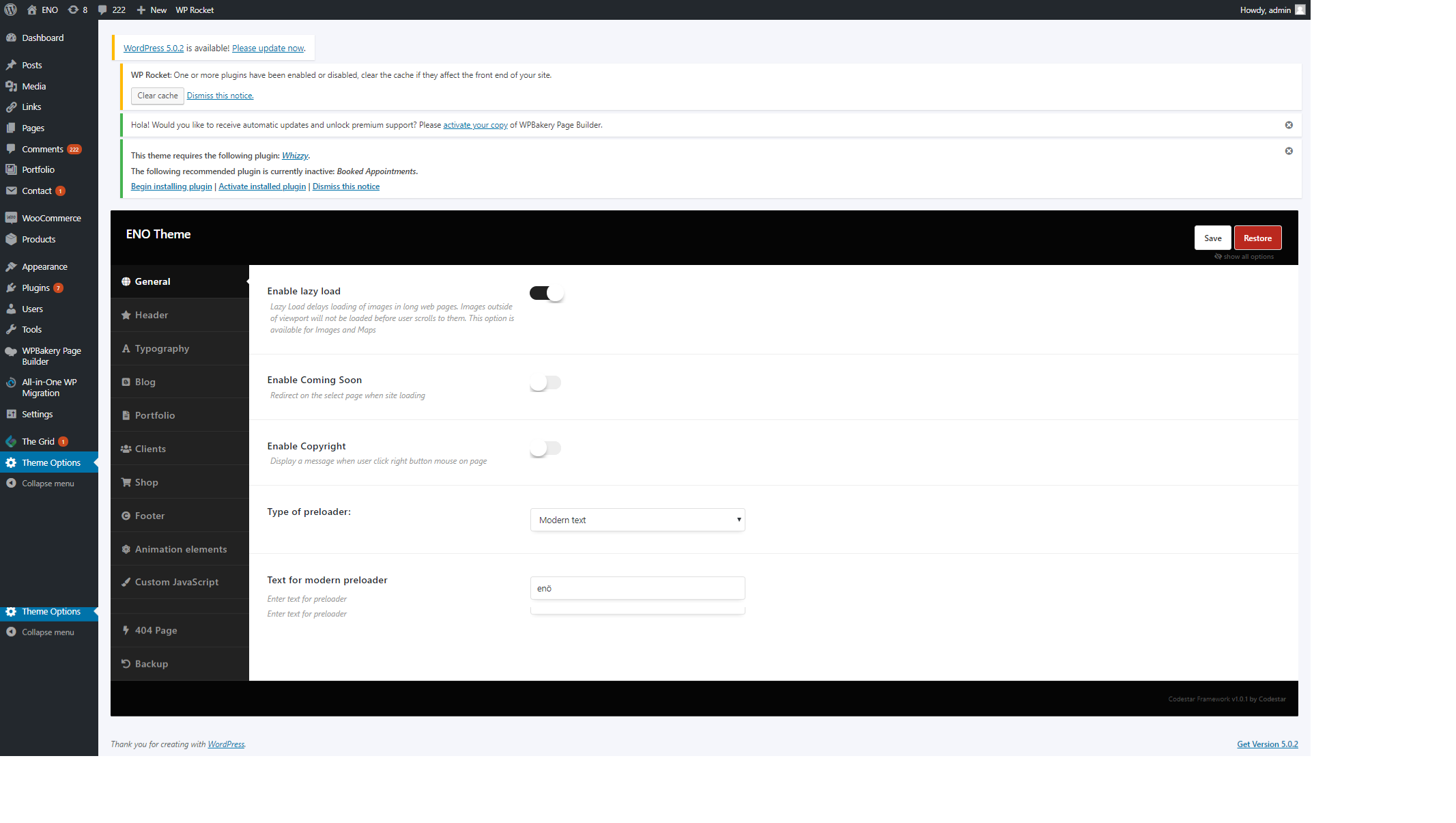
Task: Click the Users person icon
Action: 11,309
